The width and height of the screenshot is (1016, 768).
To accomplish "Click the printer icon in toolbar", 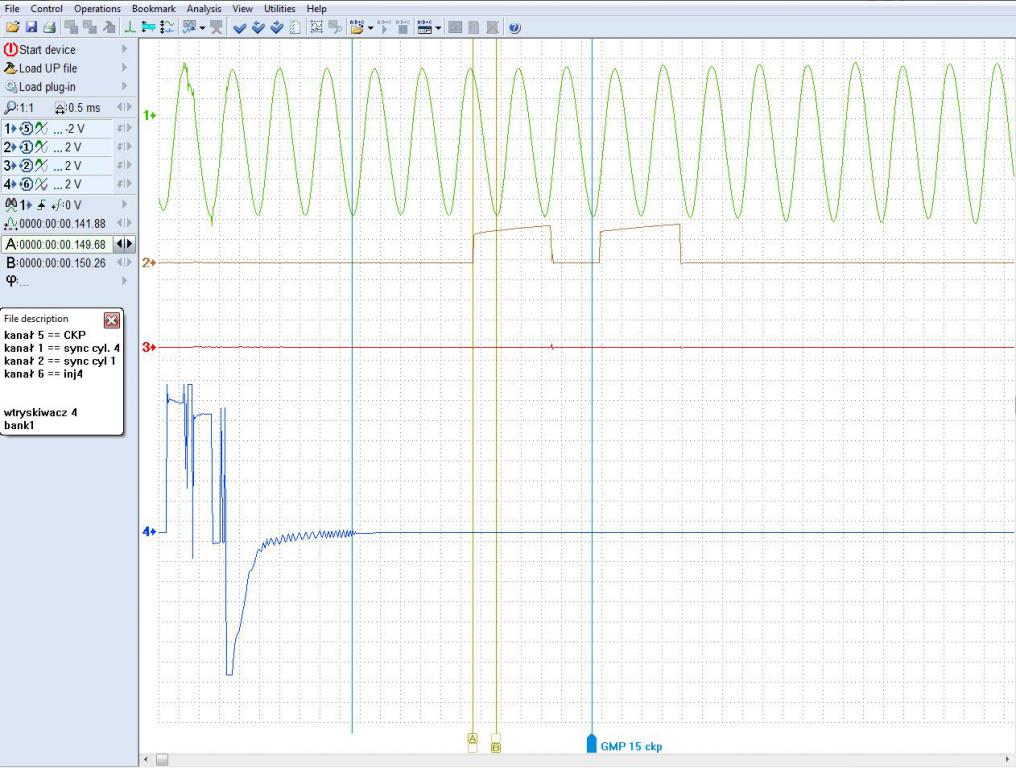I will pos(48,28).
